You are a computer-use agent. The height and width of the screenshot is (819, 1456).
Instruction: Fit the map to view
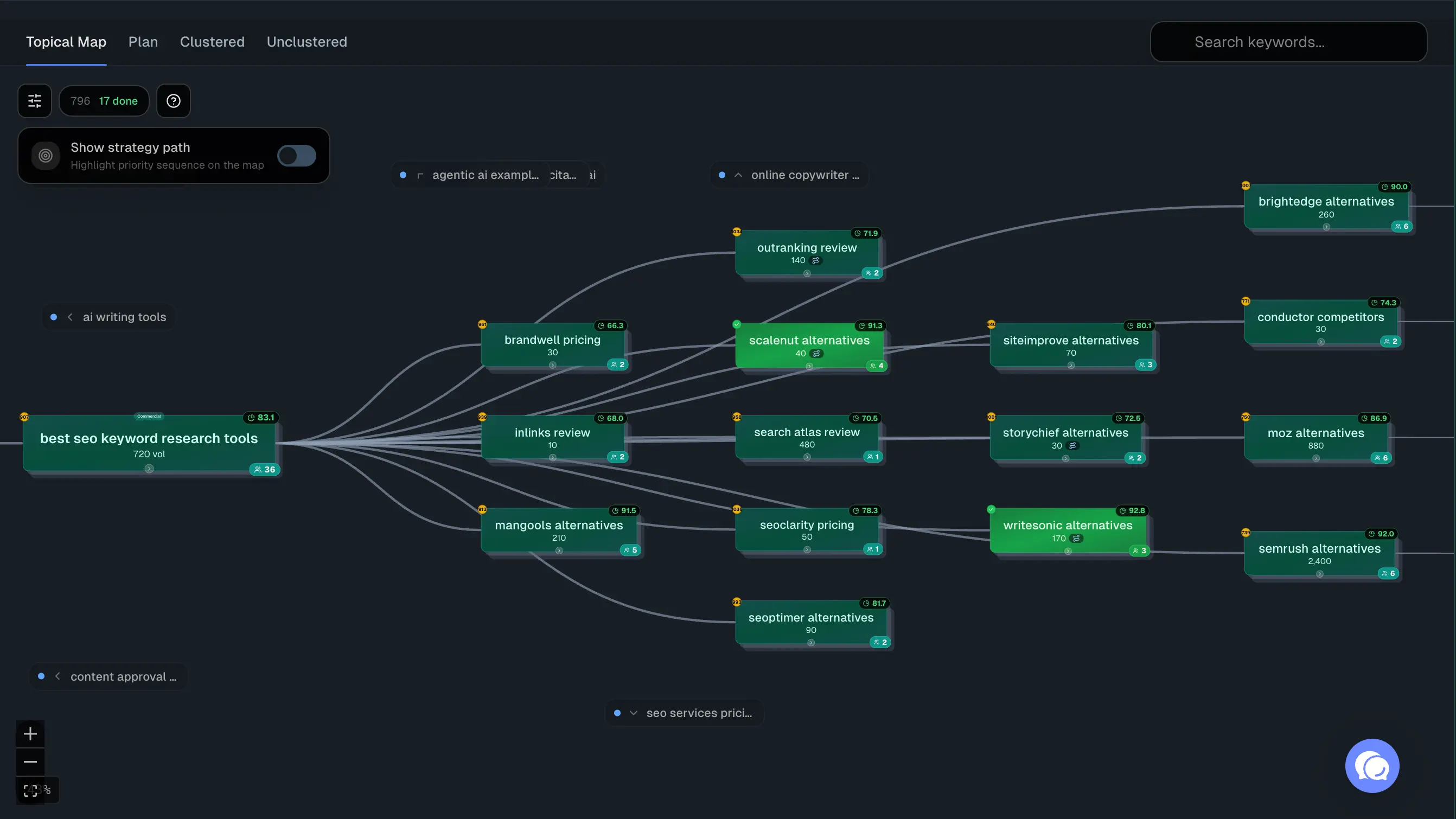pyautogui.click(x=30, y=790)
